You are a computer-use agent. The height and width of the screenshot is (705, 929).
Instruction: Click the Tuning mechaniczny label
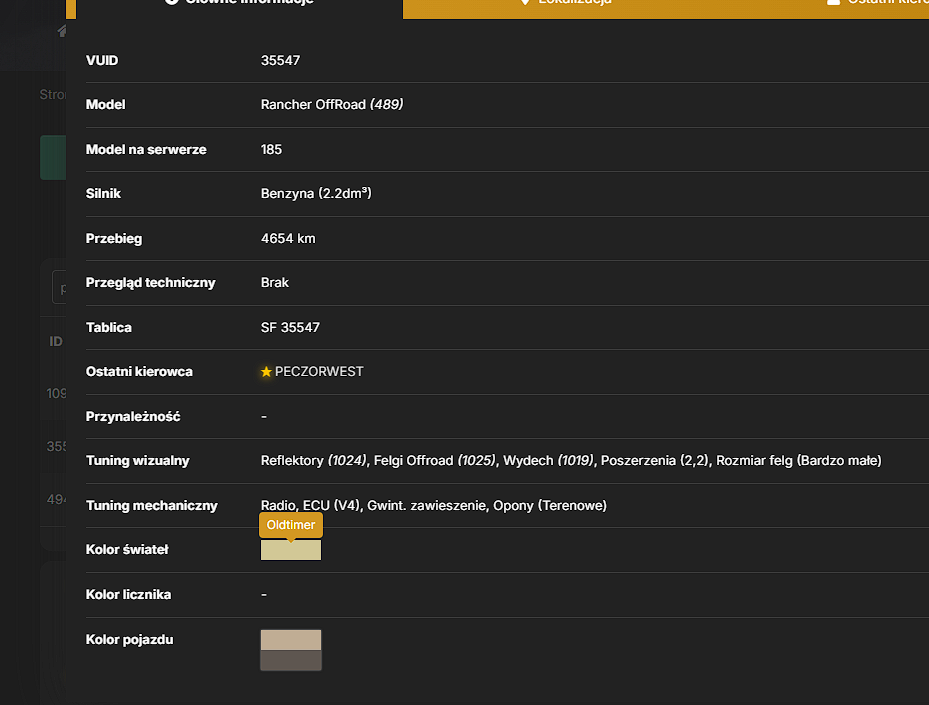point(152,505)
